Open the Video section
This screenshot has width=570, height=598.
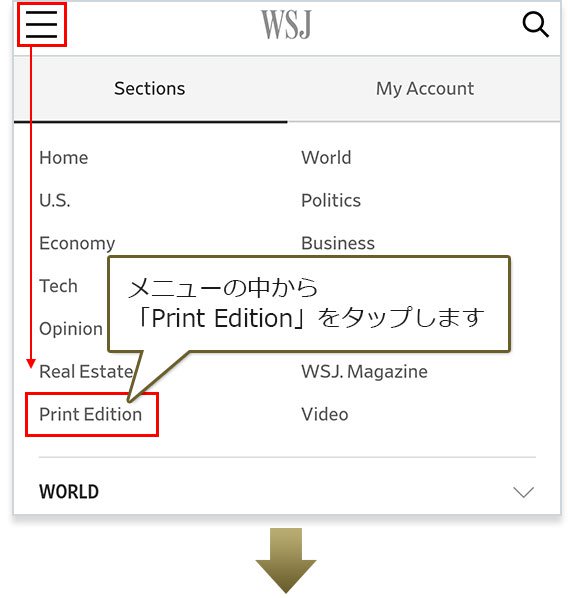point(325,415)
